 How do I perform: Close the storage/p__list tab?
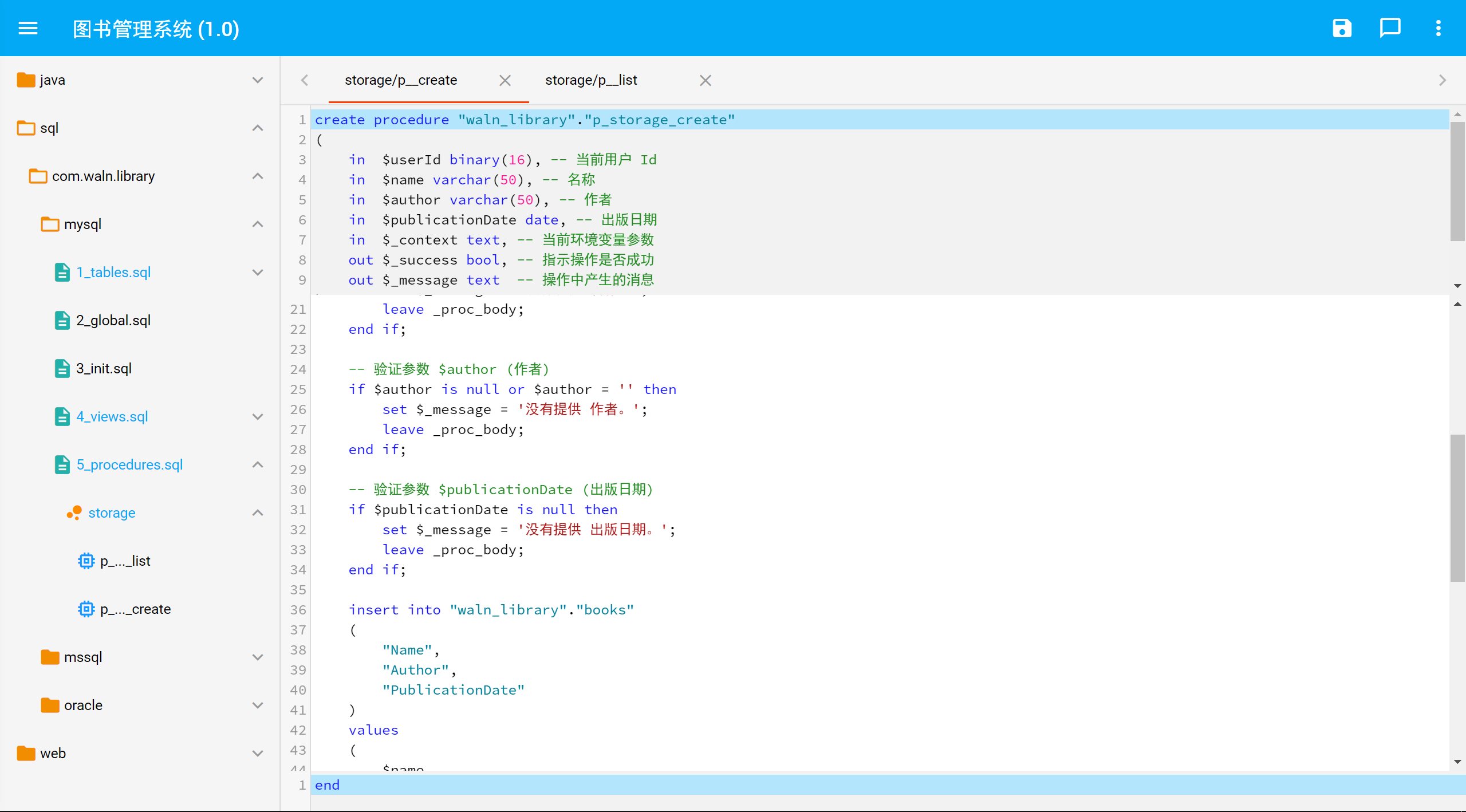[x=705, y=81]
